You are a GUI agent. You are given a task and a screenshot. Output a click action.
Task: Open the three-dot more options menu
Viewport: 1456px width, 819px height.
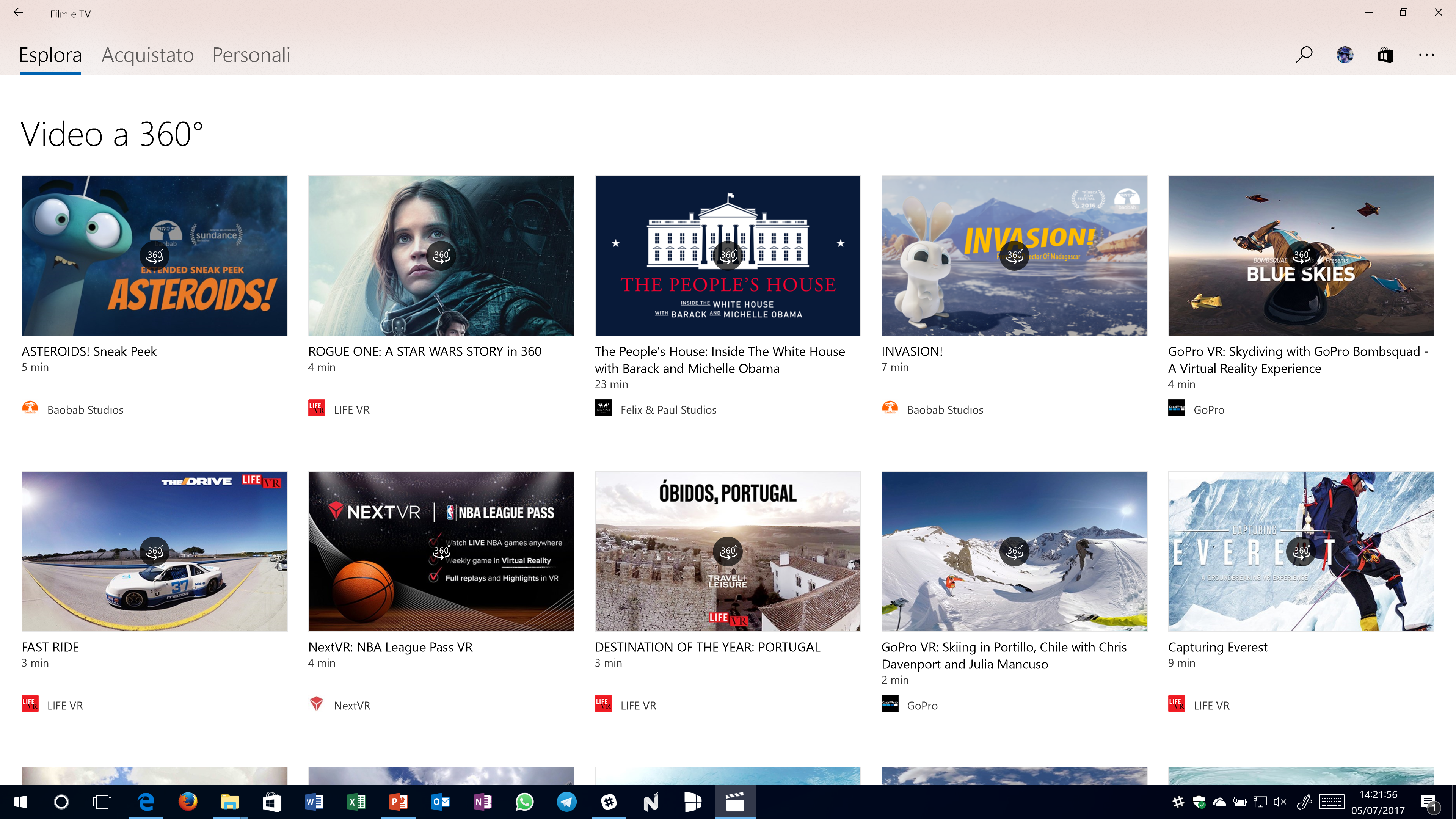tap(1426, 55)
